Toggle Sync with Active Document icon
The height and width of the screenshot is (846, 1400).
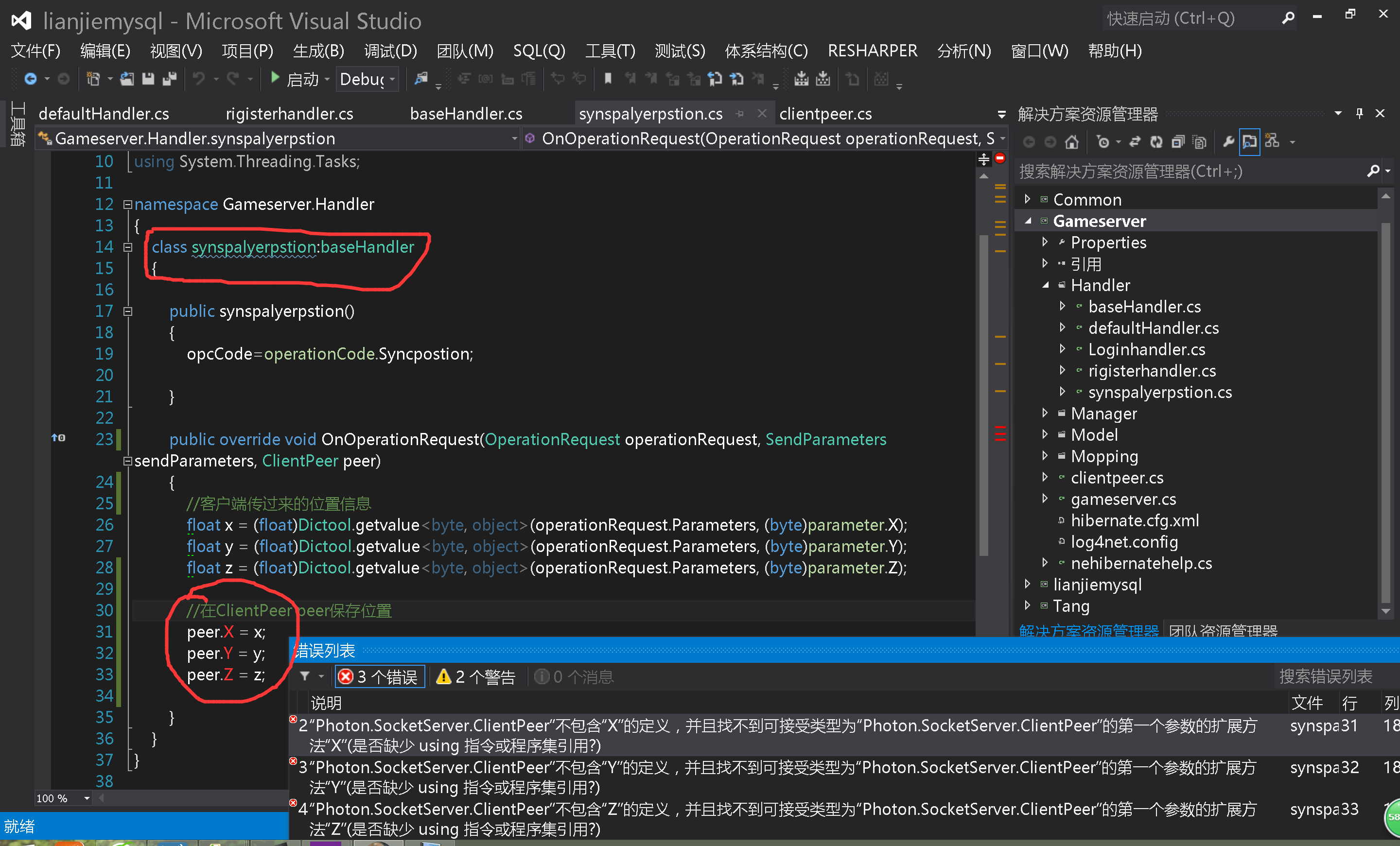click(x=1135, y=141)
